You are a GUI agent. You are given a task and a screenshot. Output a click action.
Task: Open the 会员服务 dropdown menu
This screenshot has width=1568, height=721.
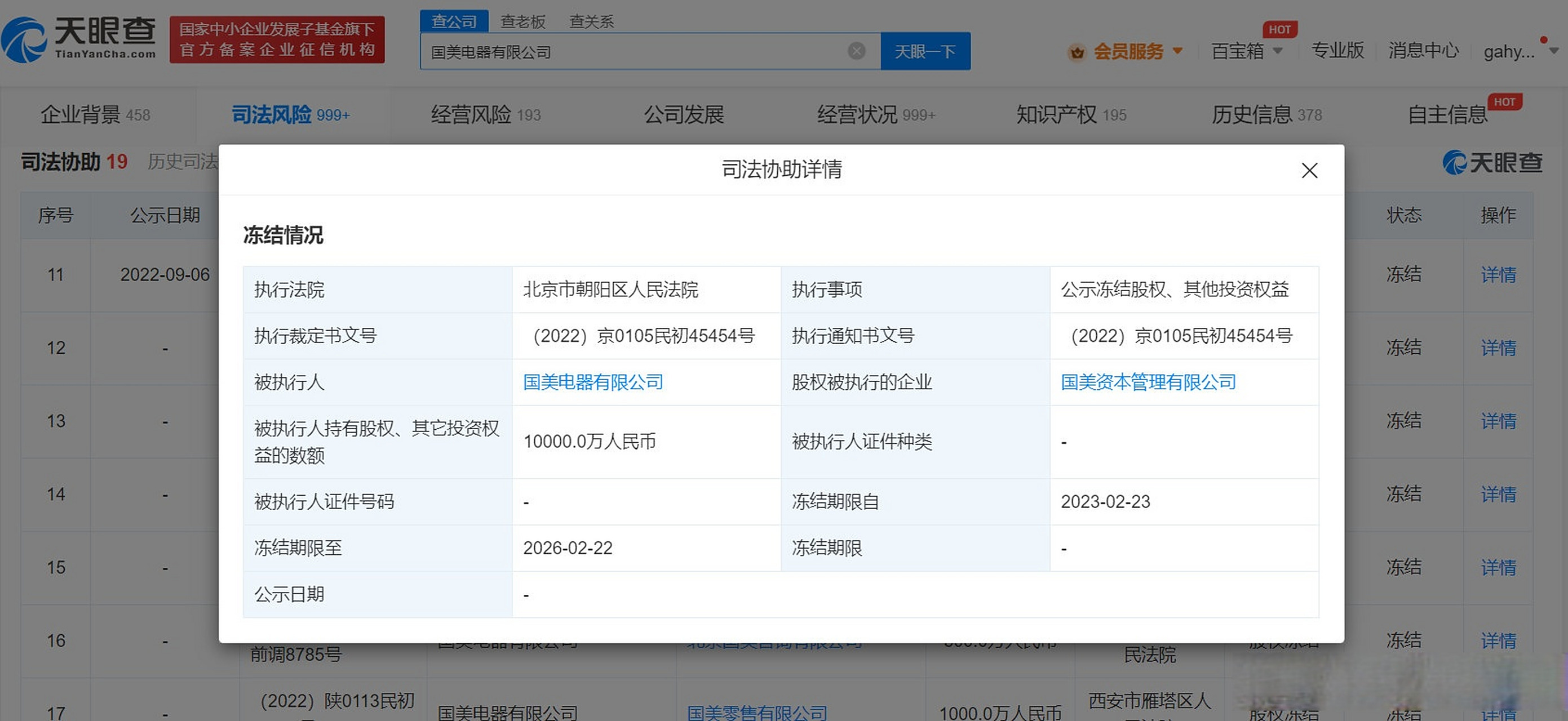point(1129,52)
